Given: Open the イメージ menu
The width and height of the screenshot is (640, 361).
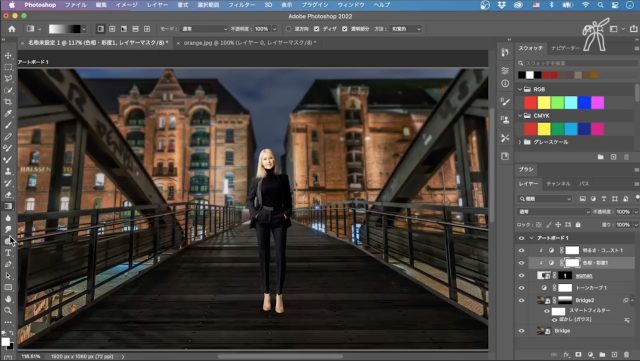Looking at the screenshot, I should tap(127, 5).
